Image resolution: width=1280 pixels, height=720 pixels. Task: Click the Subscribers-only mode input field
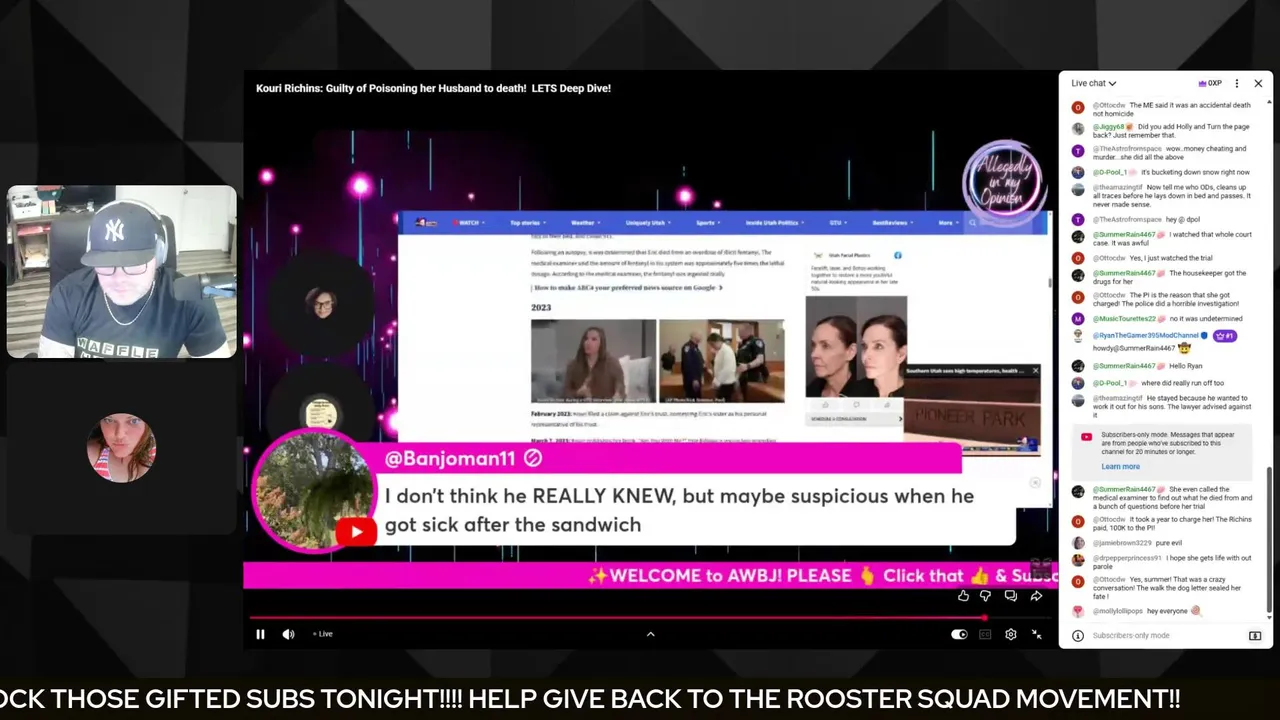[x=1167, y=636]
